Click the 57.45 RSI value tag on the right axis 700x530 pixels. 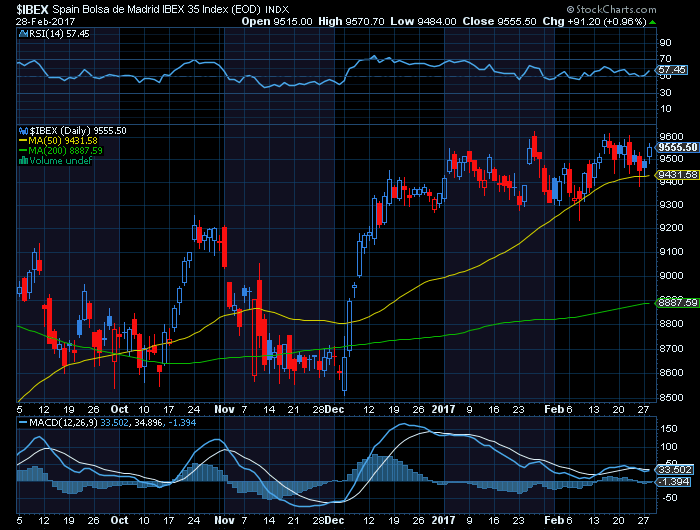click(672, 70)
